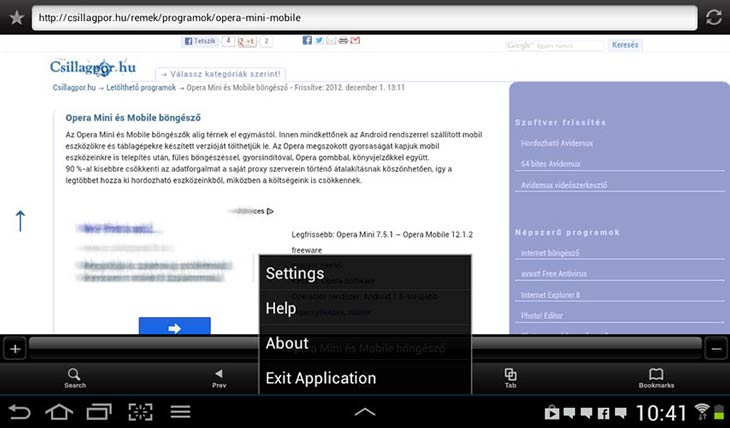The height and width of the screenshot is (428, 730).
Task: Click the Opera Mini és Mobile böngésző heading
Action: 133,118
